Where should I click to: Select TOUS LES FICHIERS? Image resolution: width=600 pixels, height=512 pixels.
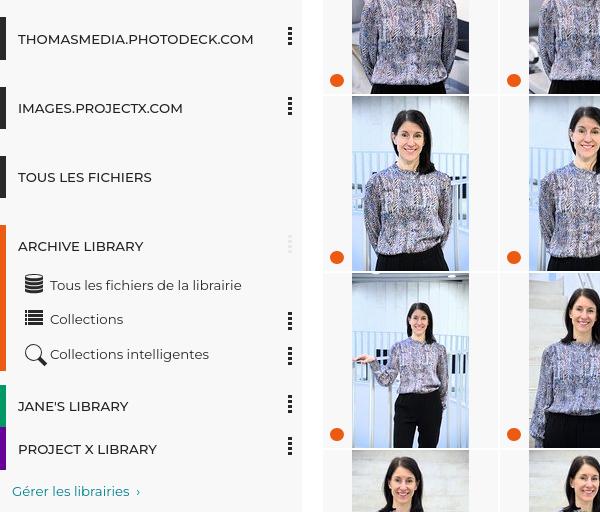point(85,178)
